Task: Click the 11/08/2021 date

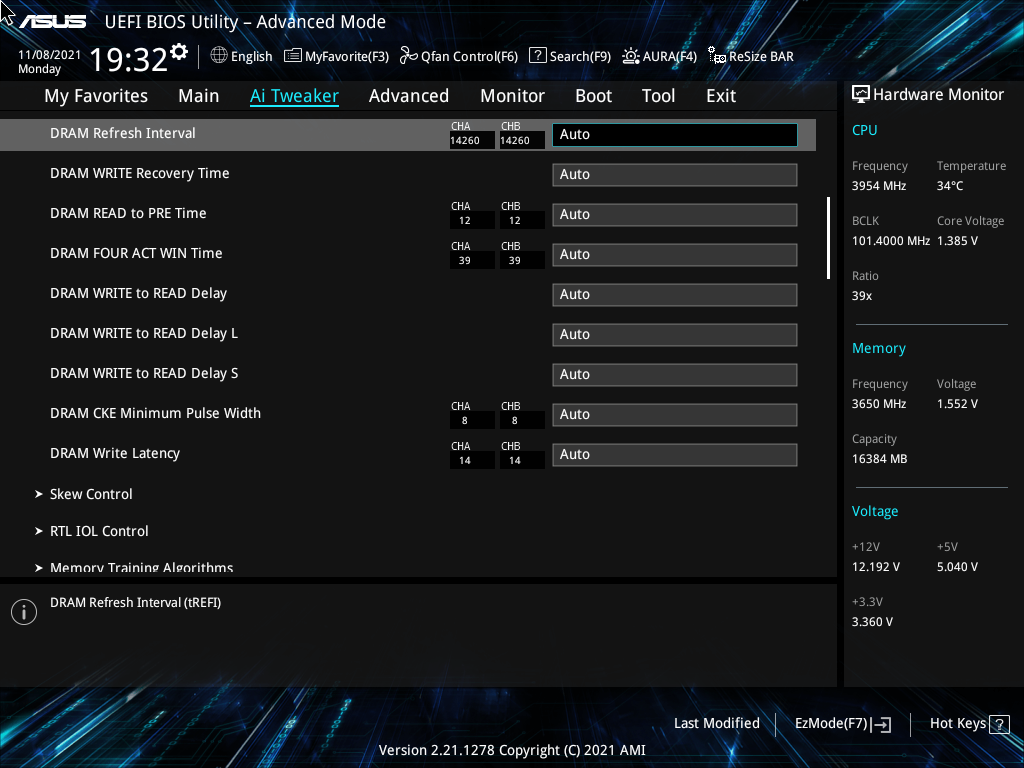Action: pos(50,55)
